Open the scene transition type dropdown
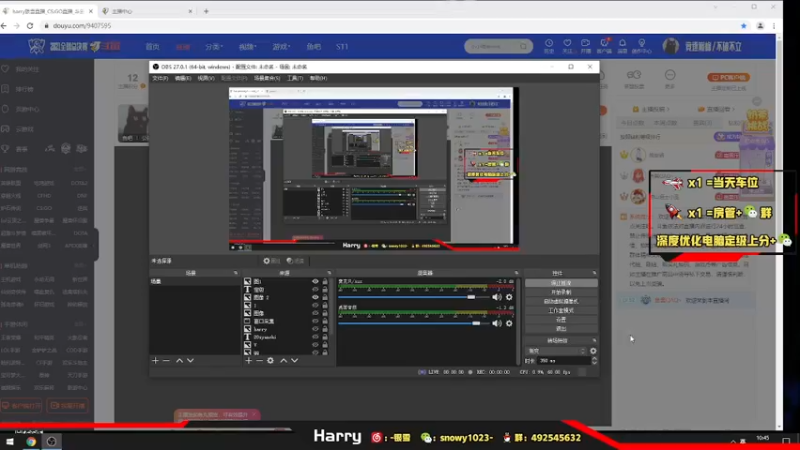The image size is (800, 450). click(x=556, y=351)
